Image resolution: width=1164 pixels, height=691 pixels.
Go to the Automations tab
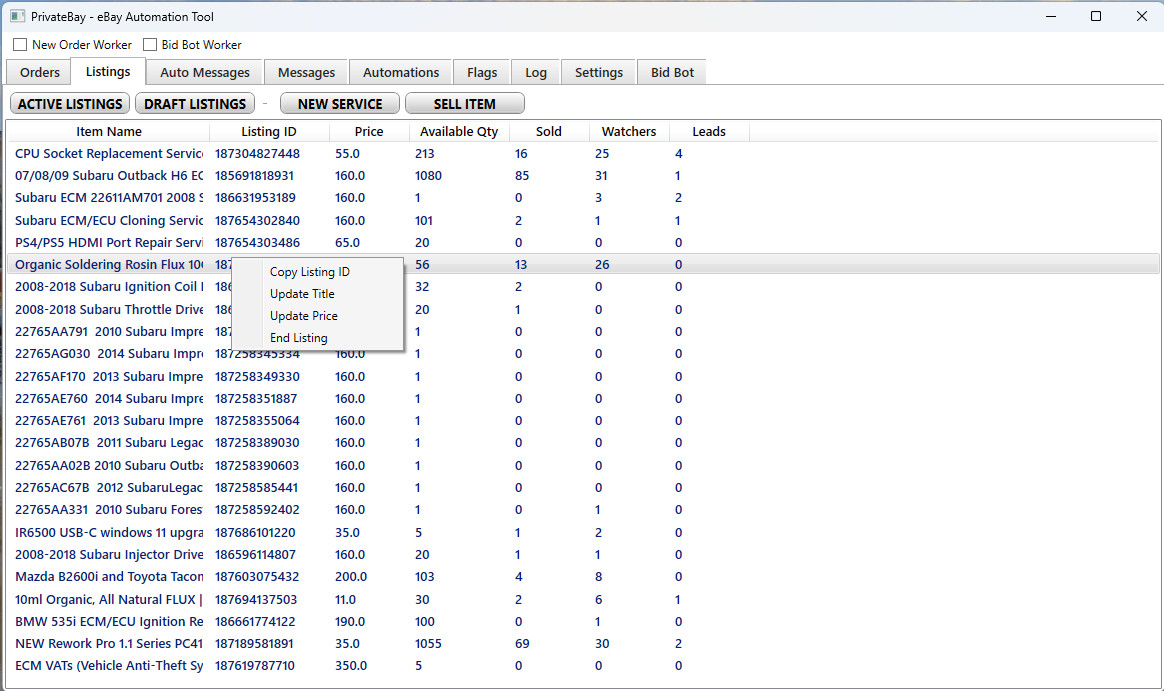401,72
